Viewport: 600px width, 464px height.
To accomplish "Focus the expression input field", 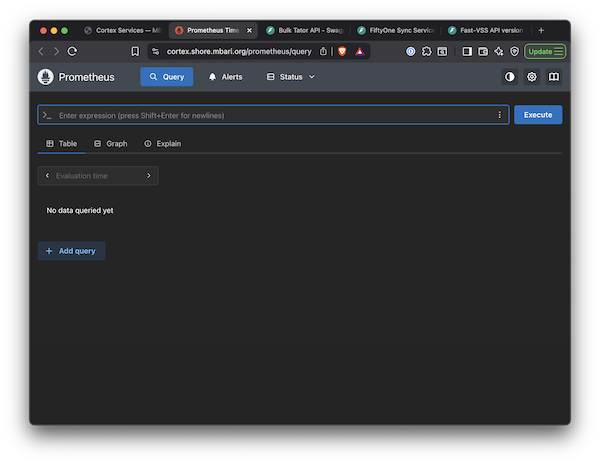I will coord(273,115).
